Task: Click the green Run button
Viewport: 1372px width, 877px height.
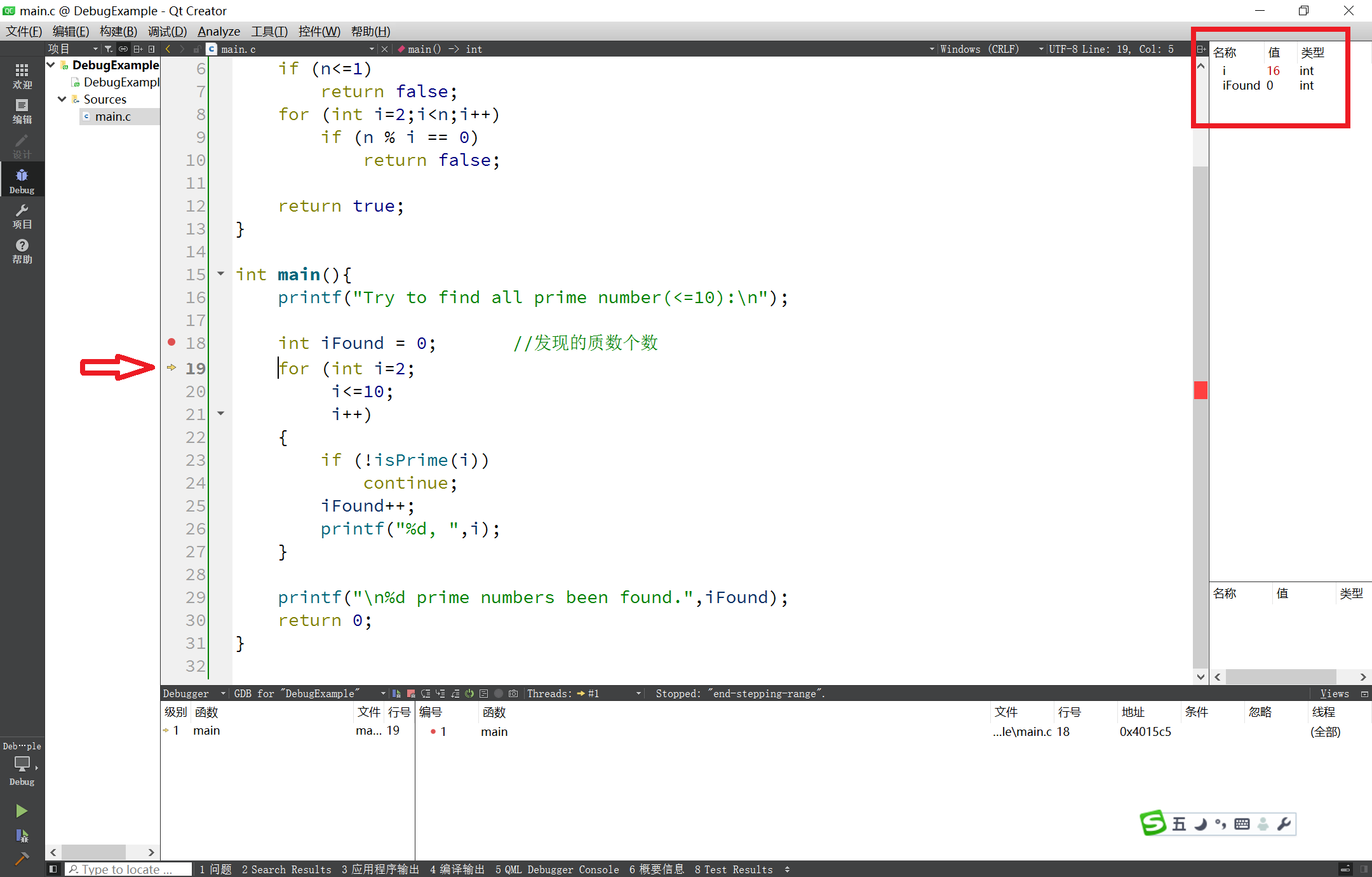Action: [x=22, y=810]
